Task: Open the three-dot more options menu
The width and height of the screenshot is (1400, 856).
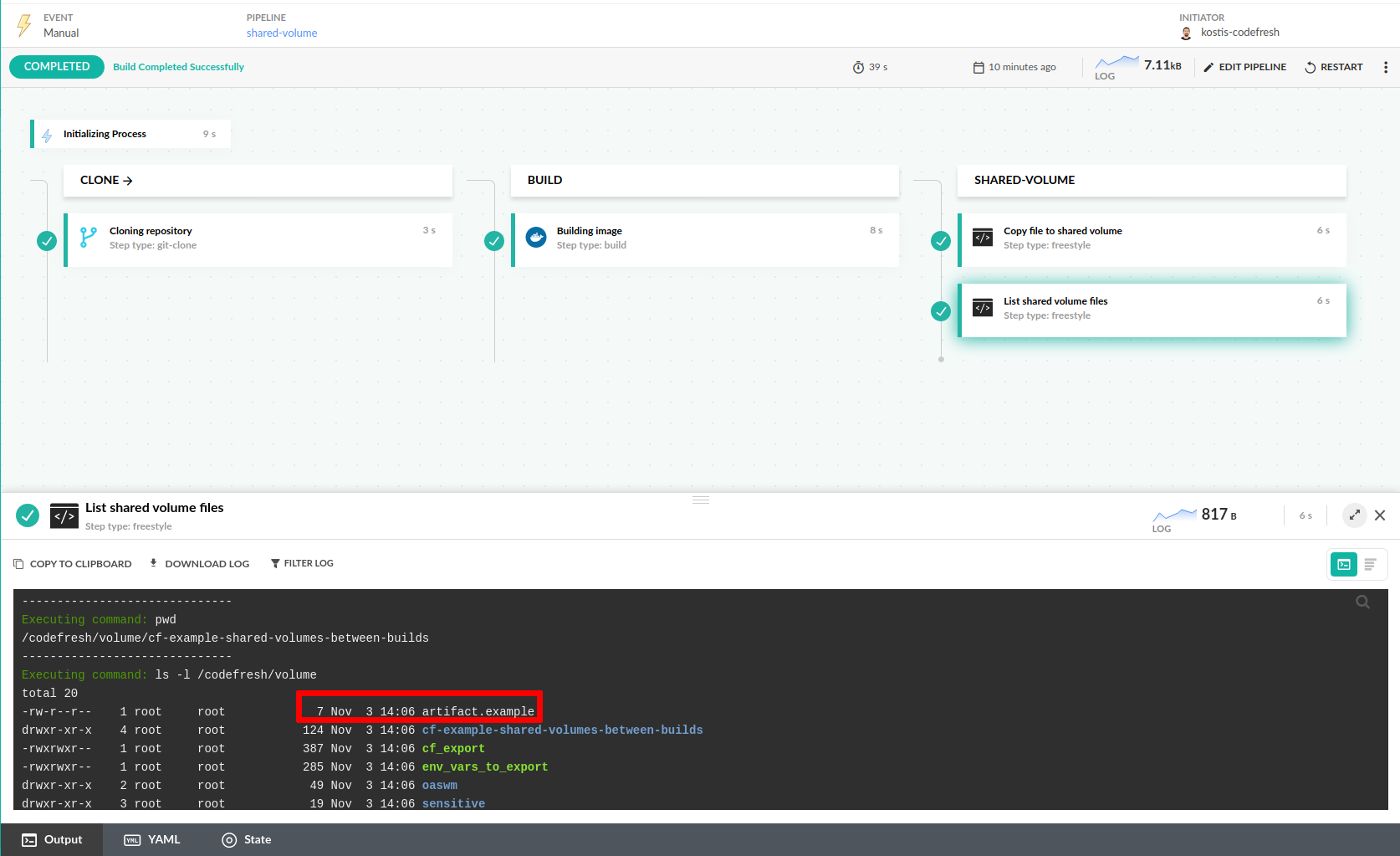Action: pyautogui.click(x=1385, y=67)
